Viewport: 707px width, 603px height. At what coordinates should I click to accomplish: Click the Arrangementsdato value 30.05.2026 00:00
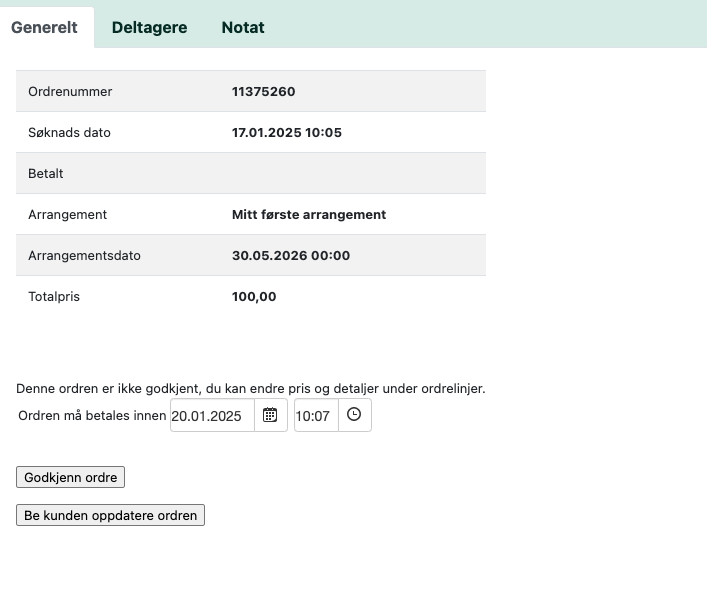[x=290, y=256]
